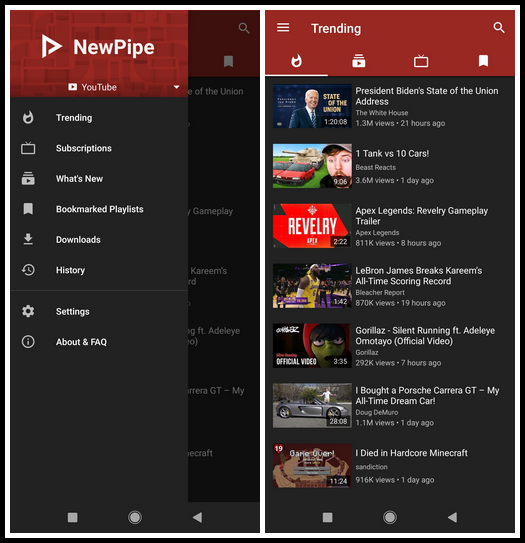The height and width of the screenshot is (543, 525).
Task: Click the TV icon beside Subscriptions
Action: coord(28,148)
